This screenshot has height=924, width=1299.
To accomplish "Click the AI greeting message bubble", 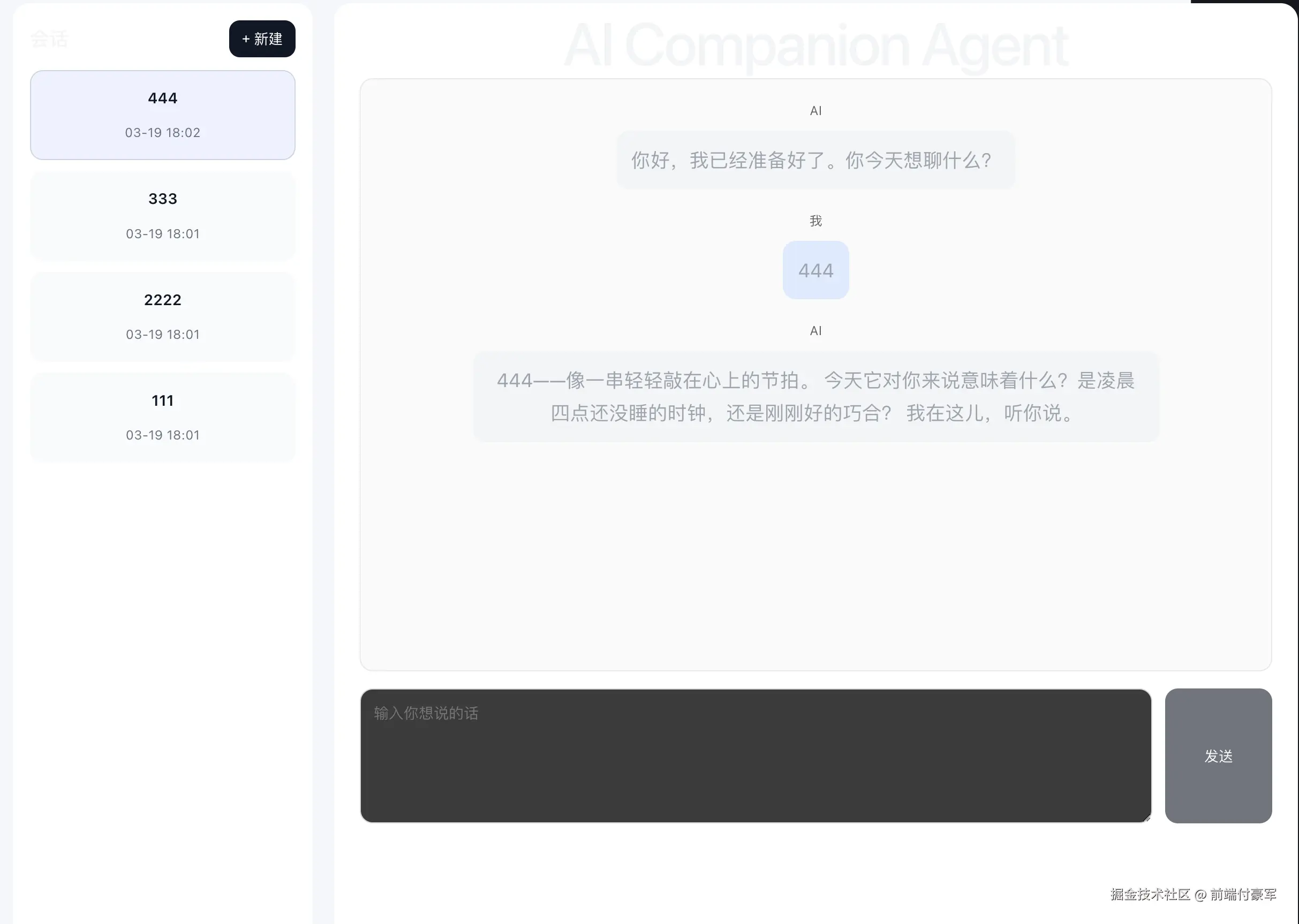I will [x=815, y=160].
